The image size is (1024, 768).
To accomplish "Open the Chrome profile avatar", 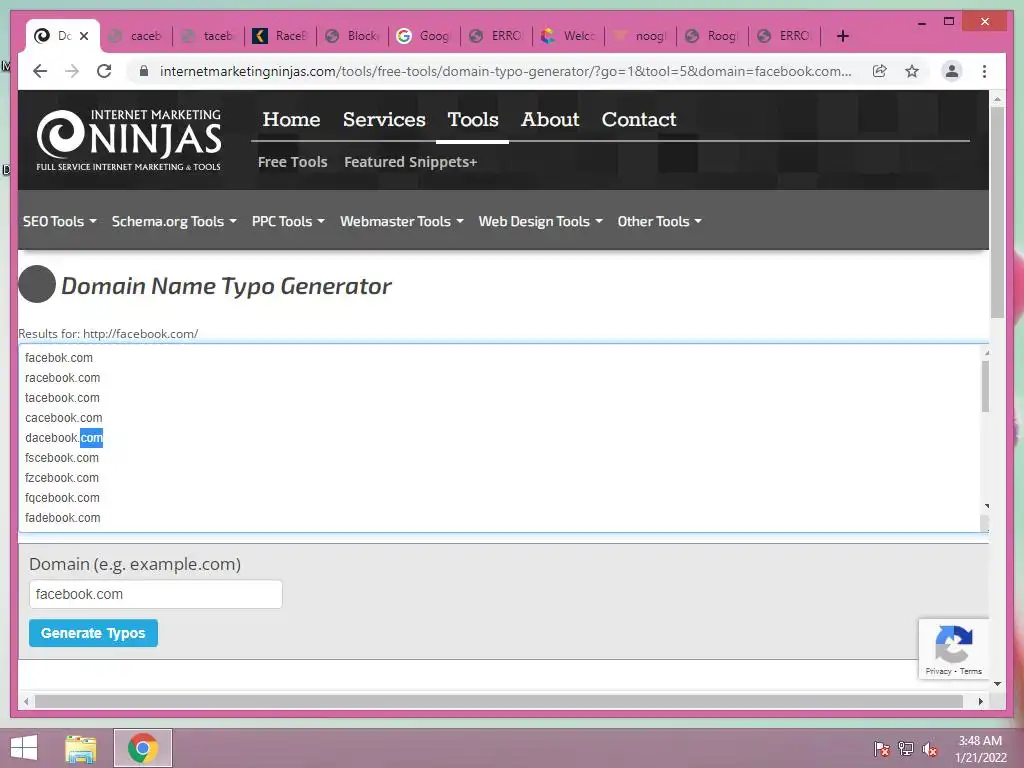I will [x=952, y=71].
